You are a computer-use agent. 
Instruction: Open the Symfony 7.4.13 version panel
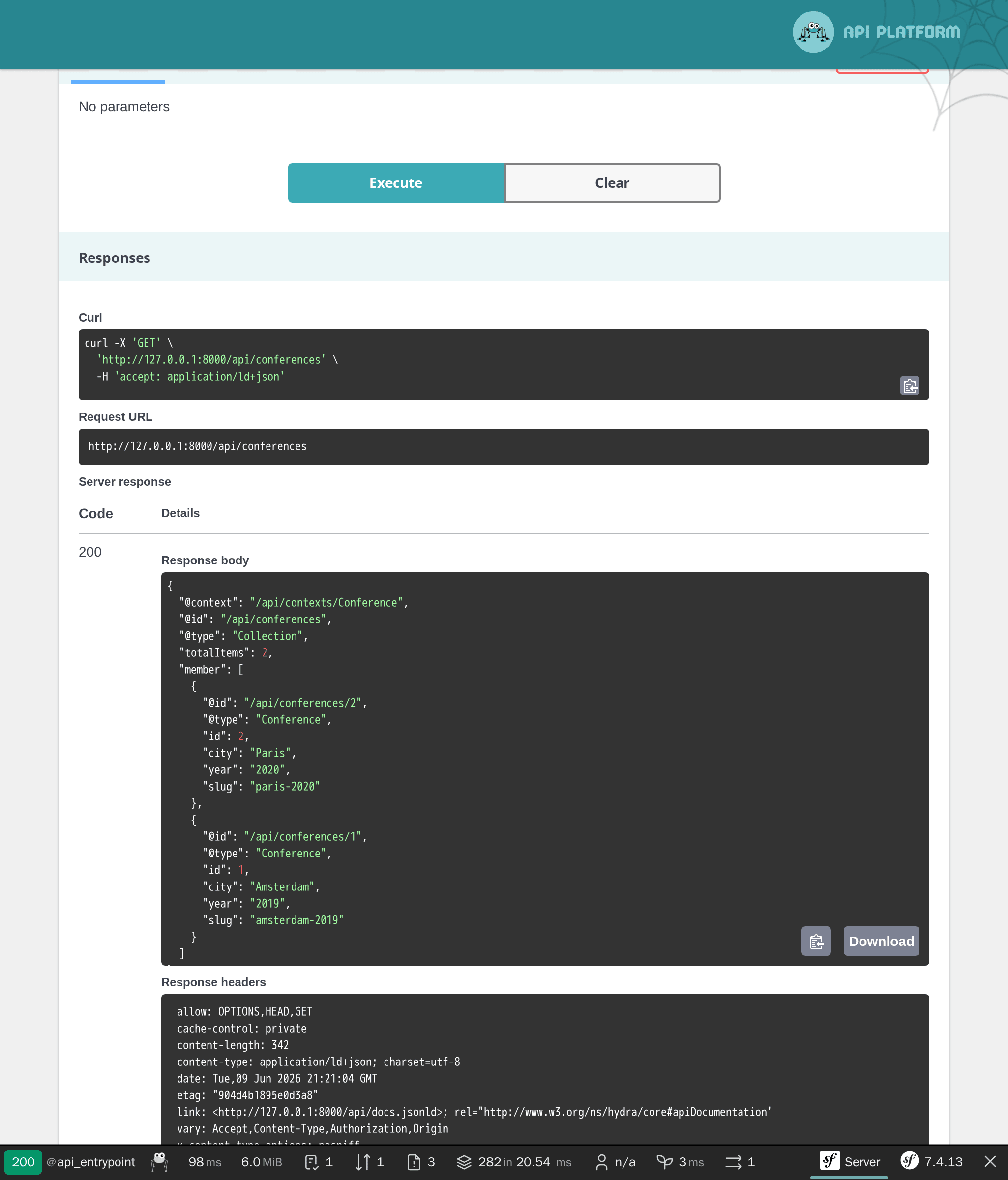[931, 1162]
